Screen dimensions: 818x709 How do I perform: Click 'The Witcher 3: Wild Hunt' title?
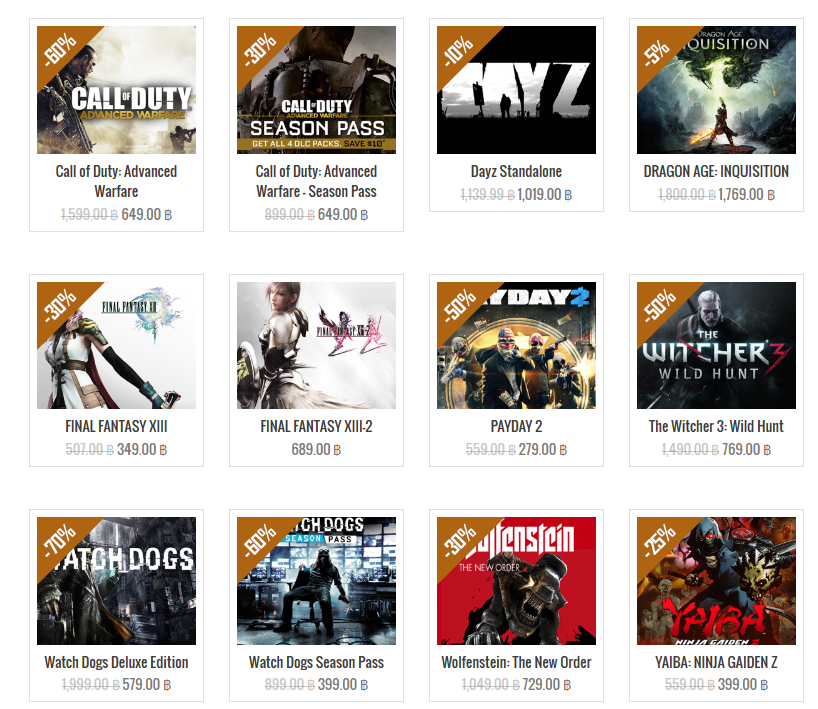pyautogui.click(x=716, y=426)
